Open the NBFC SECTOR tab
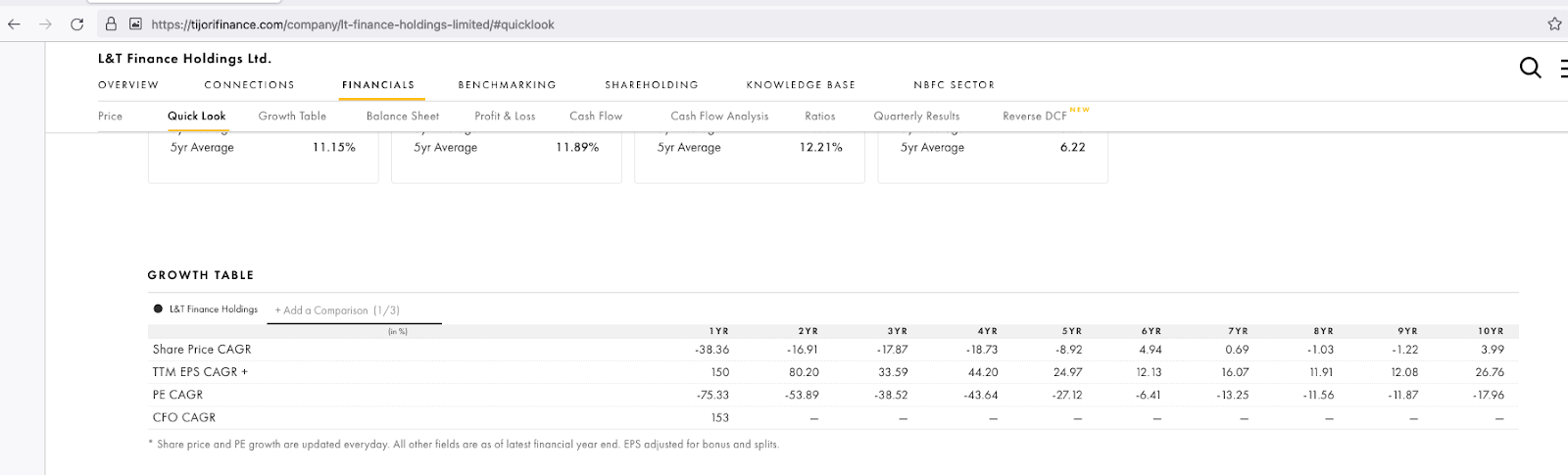This screenshot has width=1568, height=475. (954, 85)
